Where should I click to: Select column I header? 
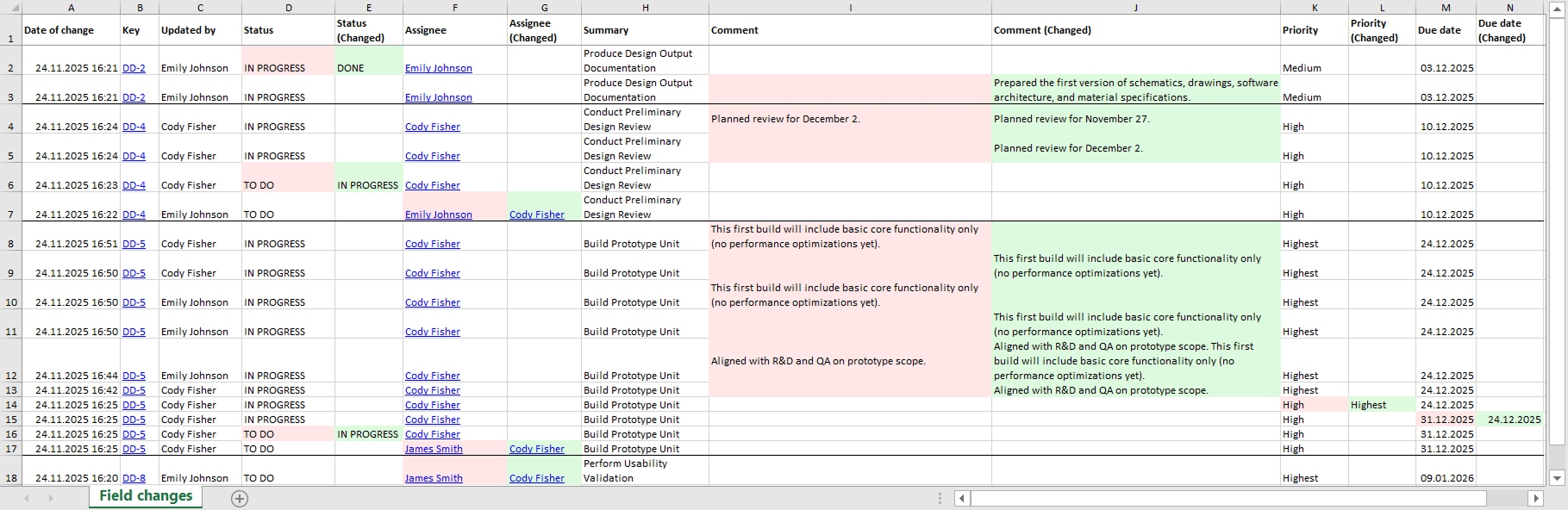[x=850, y=7]
